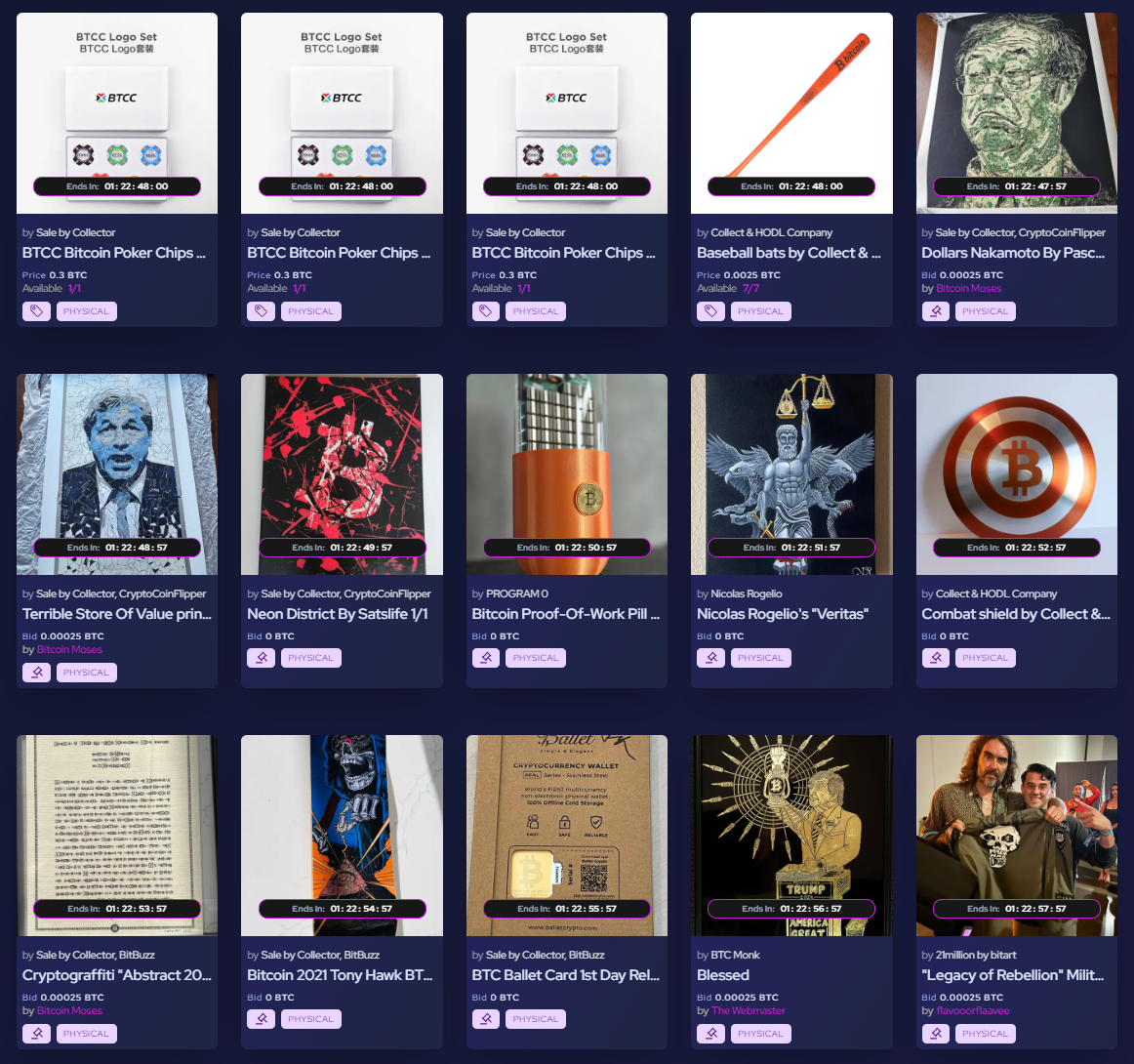Open flavooorflaavee bidder profile link
The width and height of the screenshot is (1134, 1064).
click(x=973, y=1010)
